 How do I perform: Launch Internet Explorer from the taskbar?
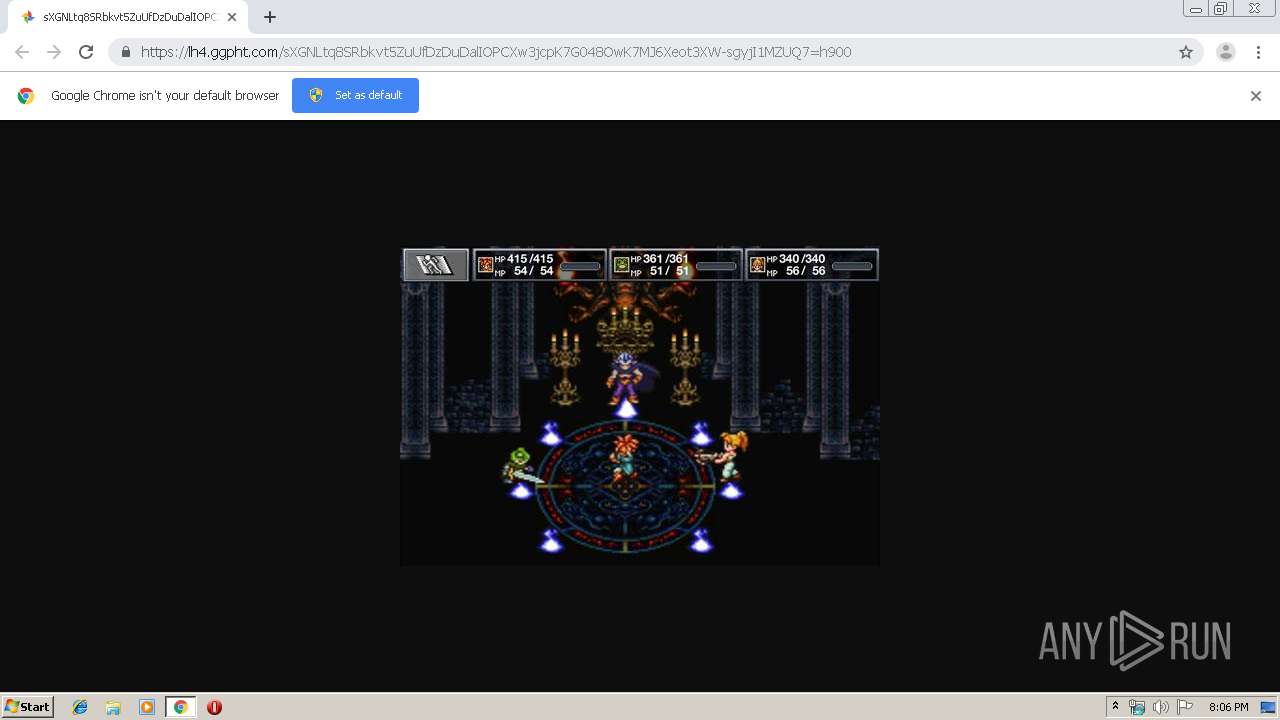tap(80, 707)
